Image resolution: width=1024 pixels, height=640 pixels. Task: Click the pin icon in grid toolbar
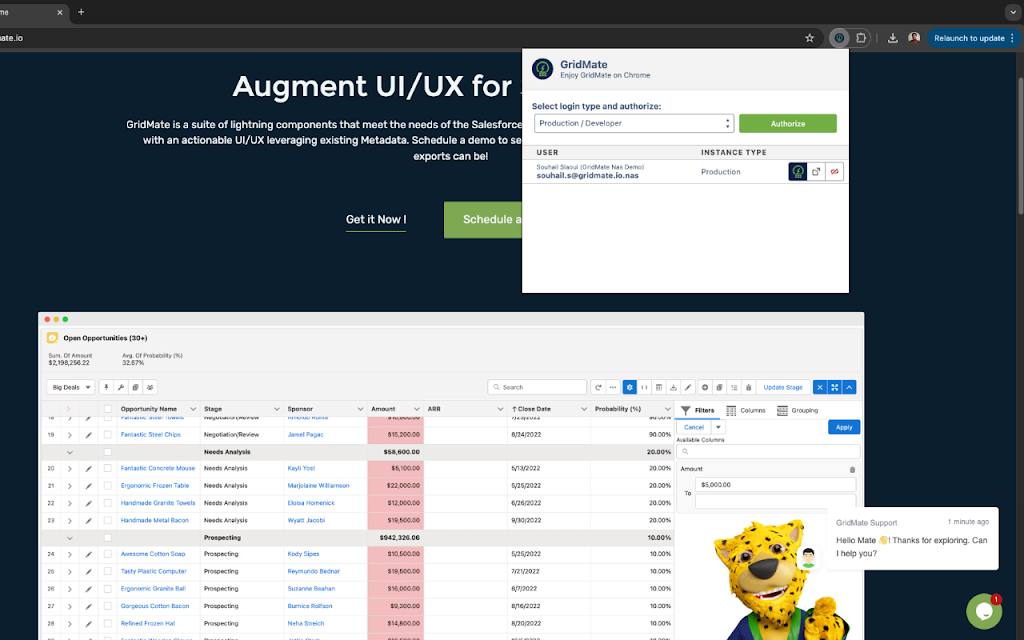(x=106, y=387)
